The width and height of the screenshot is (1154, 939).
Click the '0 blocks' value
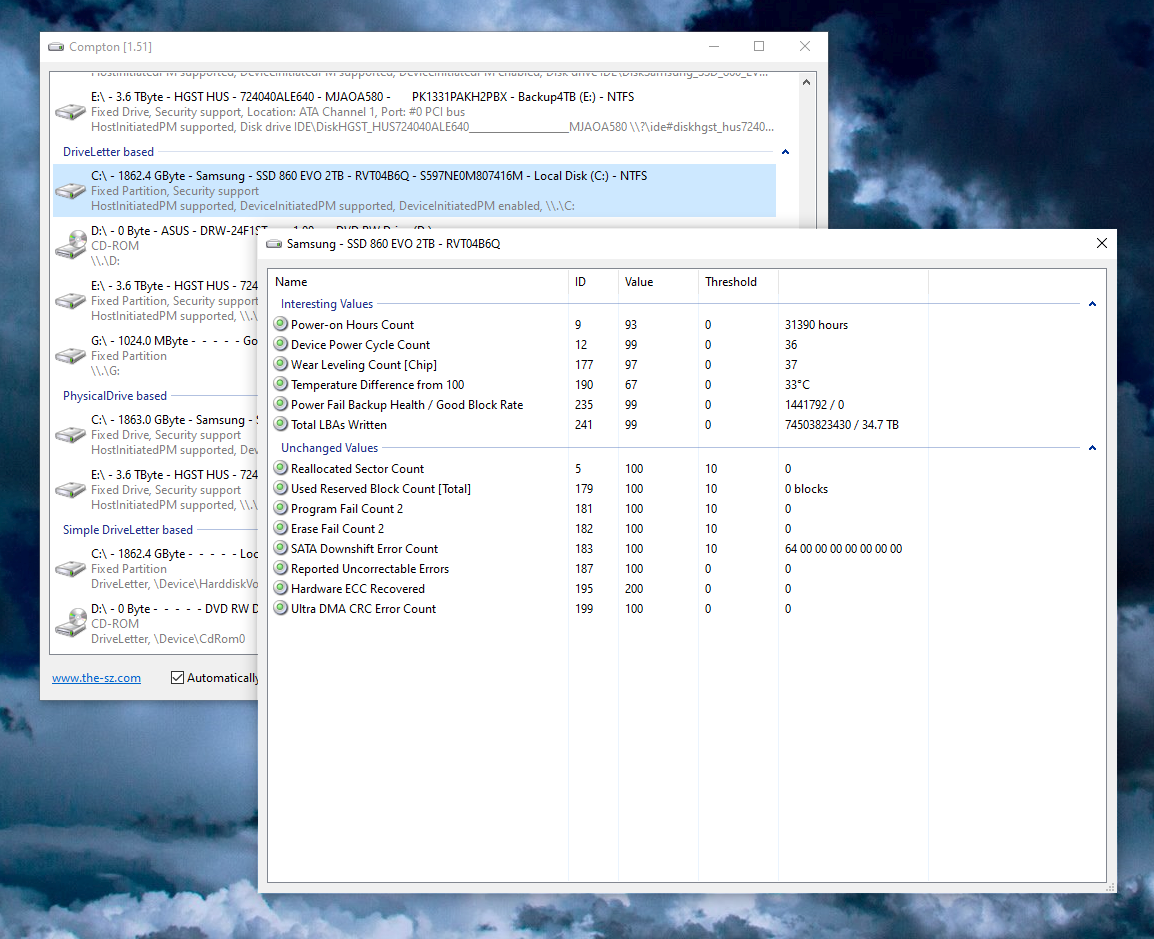pyautogui.click(x=807, y=489)
